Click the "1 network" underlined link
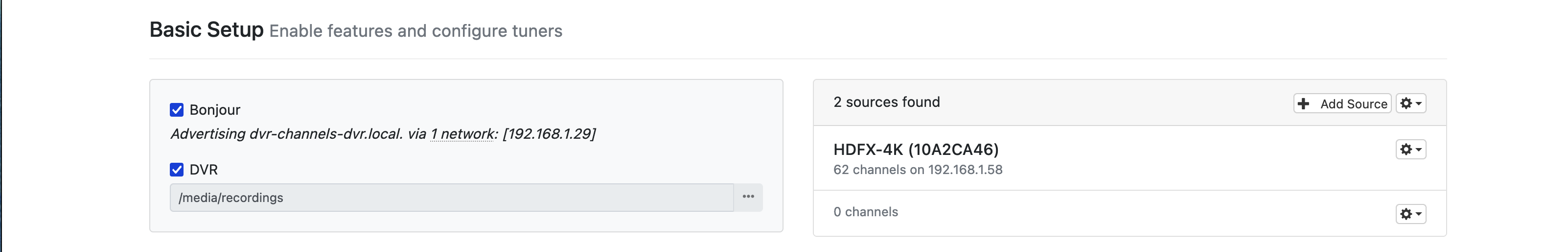Screen dimensions: 1568x252 coord(462,134)
